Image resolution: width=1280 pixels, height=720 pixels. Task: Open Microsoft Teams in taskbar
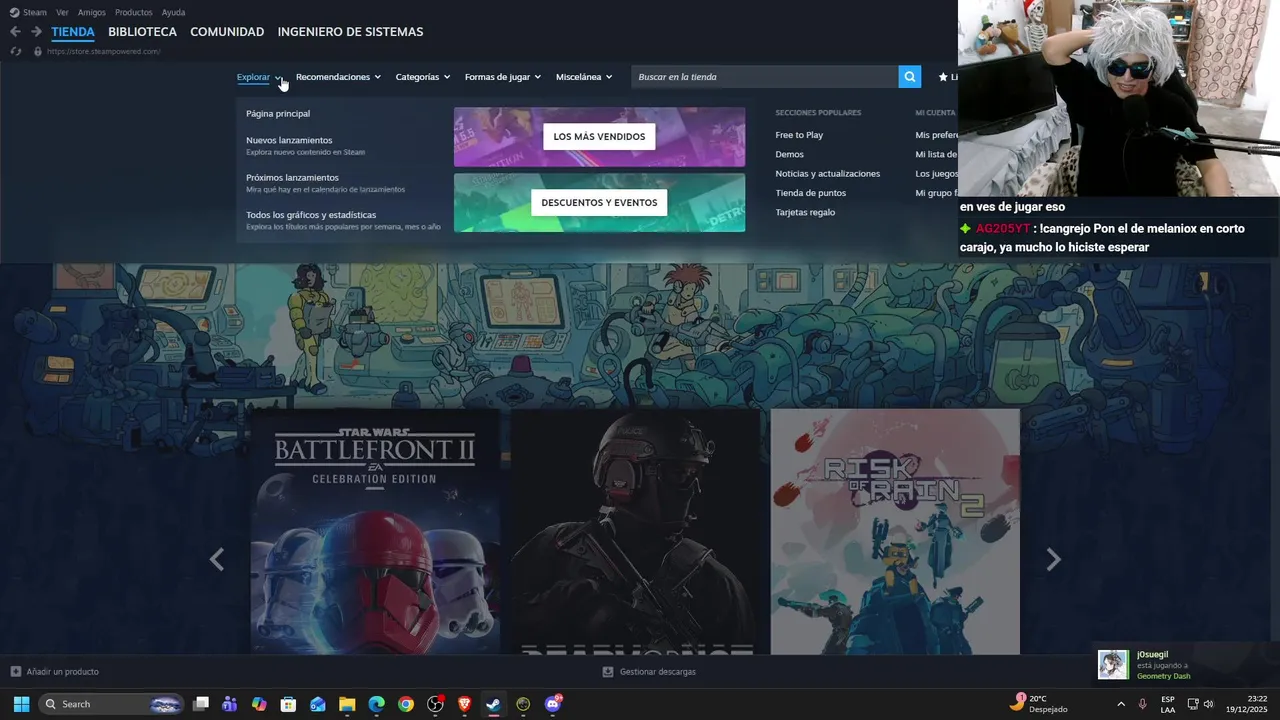pos(230,704)
